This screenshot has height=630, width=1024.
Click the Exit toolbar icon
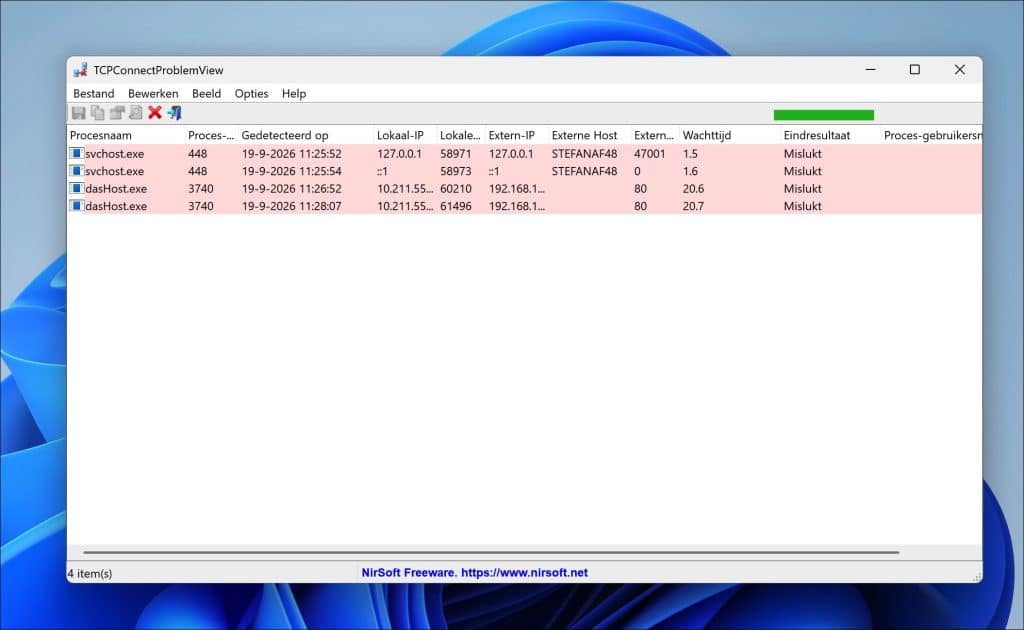pos(174,113)
